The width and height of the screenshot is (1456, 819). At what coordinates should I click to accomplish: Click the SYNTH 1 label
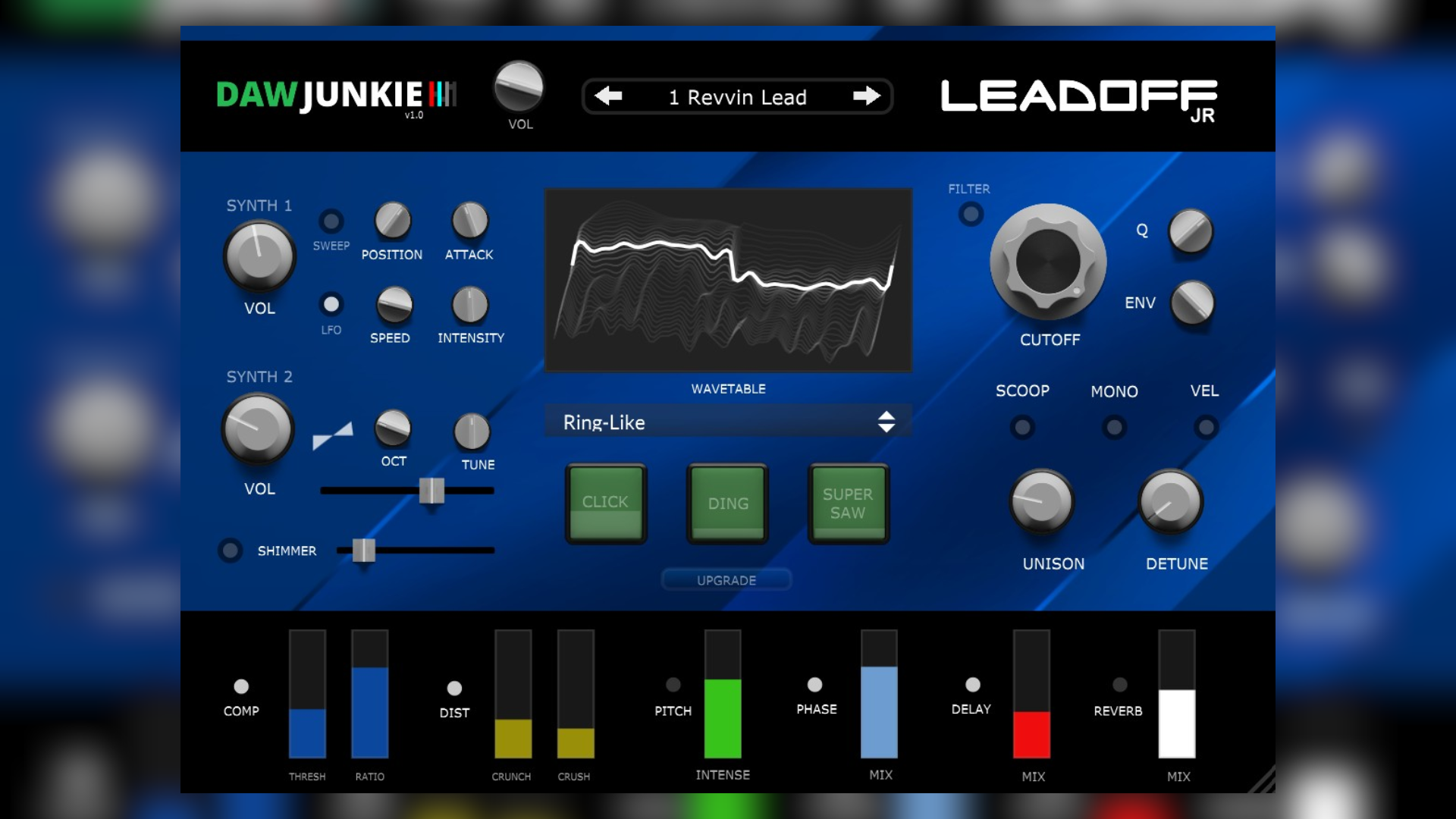tap(259, 206)
